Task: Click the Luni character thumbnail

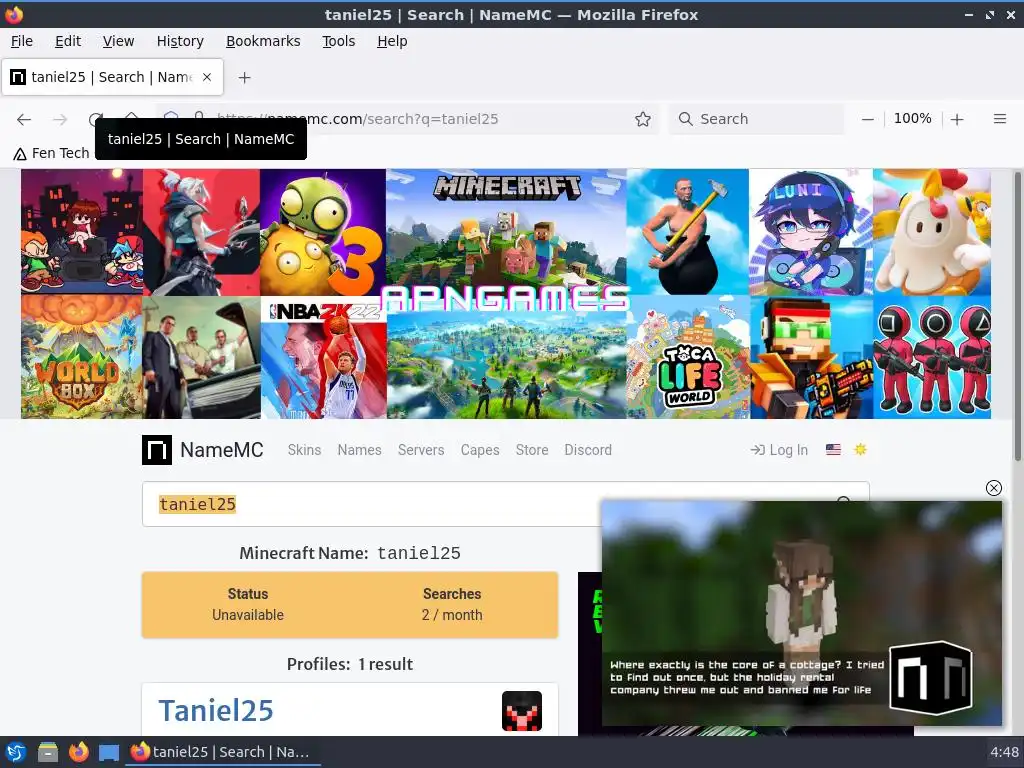Action: point(810,232)
